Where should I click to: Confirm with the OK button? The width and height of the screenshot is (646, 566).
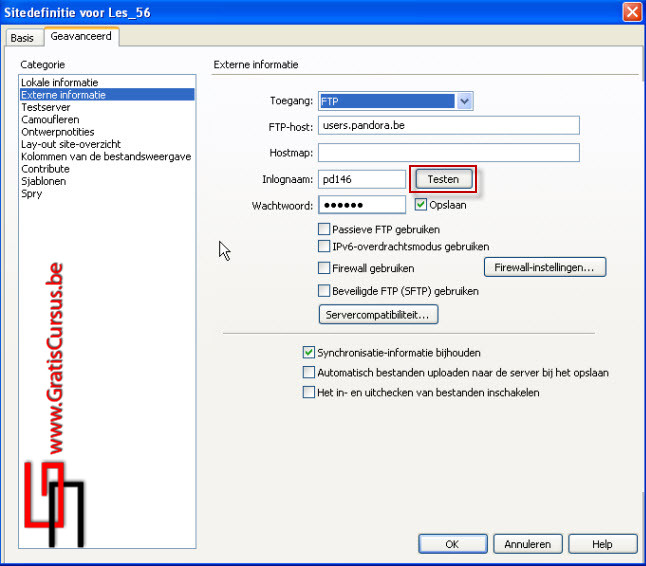[x=453, y=544]
